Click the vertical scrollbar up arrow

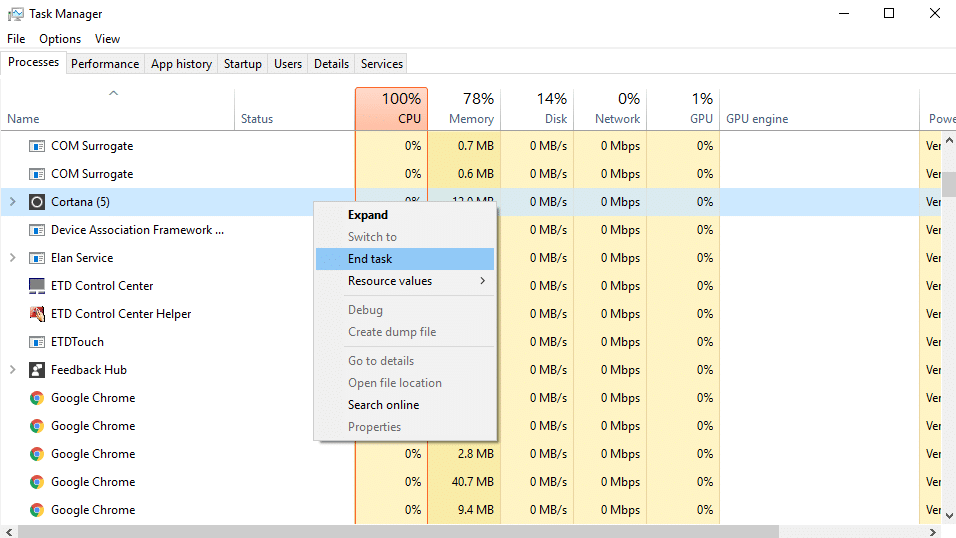point(949,140)
